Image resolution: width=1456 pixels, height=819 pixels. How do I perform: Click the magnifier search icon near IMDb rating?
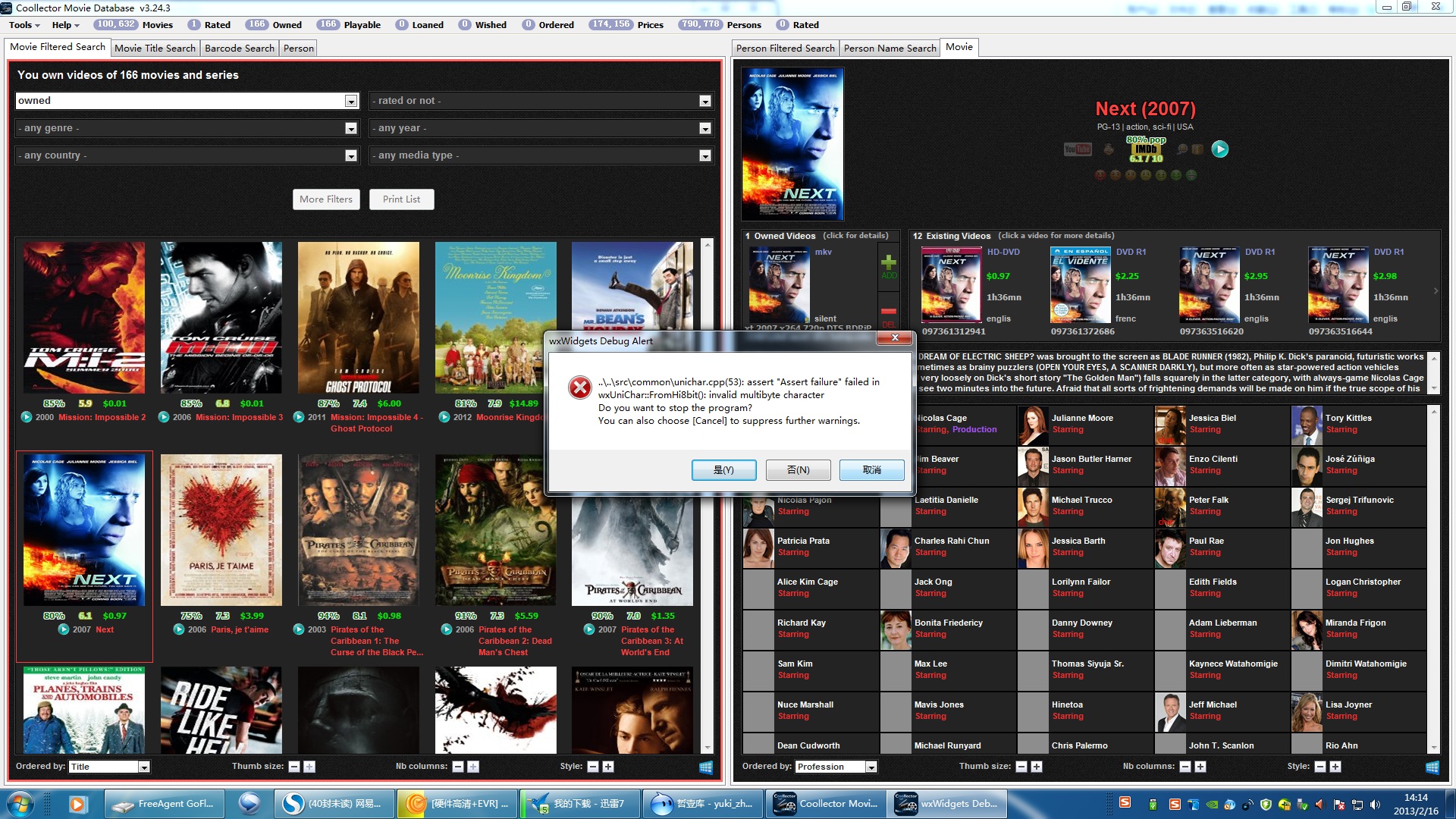(1181, 149)
